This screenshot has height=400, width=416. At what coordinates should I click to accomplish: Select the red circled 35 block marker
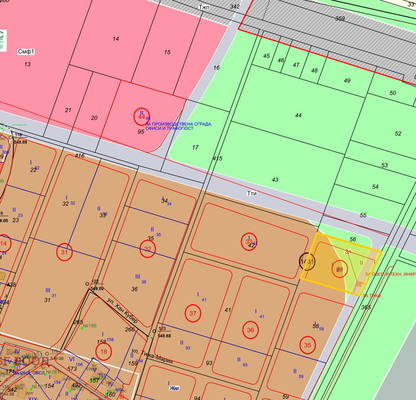pyautogui.click(x=307, y=345)
